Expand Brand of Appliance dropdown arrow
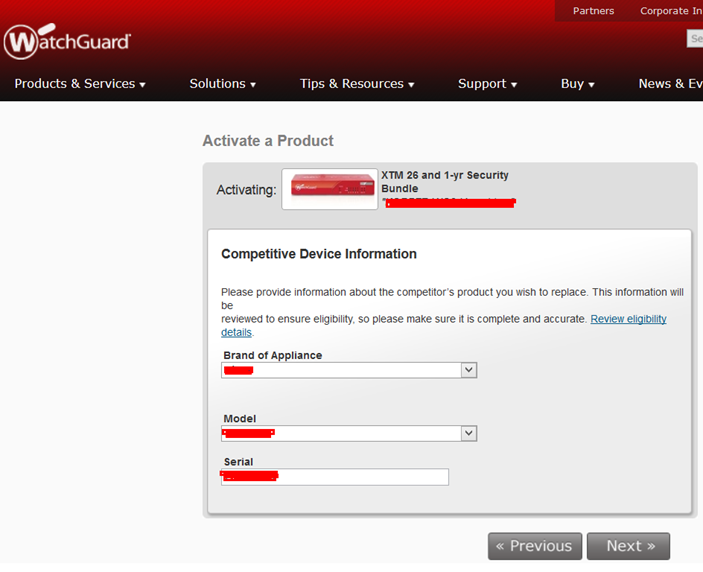Image resolution: width=703 pixels, height=572 pixels. [x=469, y=370]
